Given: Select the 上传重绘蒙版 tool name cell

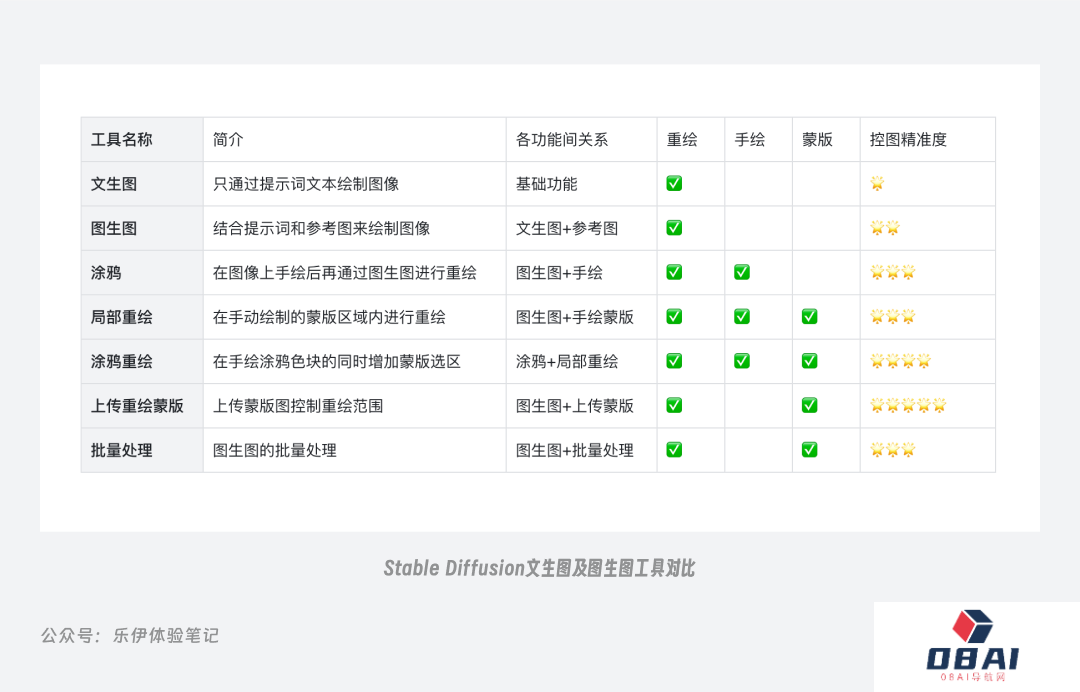Looking at the screenshot, I should tap(137, 406).
